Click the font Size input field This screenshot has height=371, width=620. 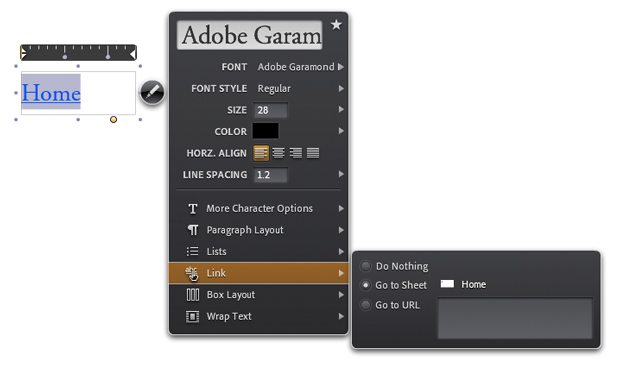click(x=270, y=110)
